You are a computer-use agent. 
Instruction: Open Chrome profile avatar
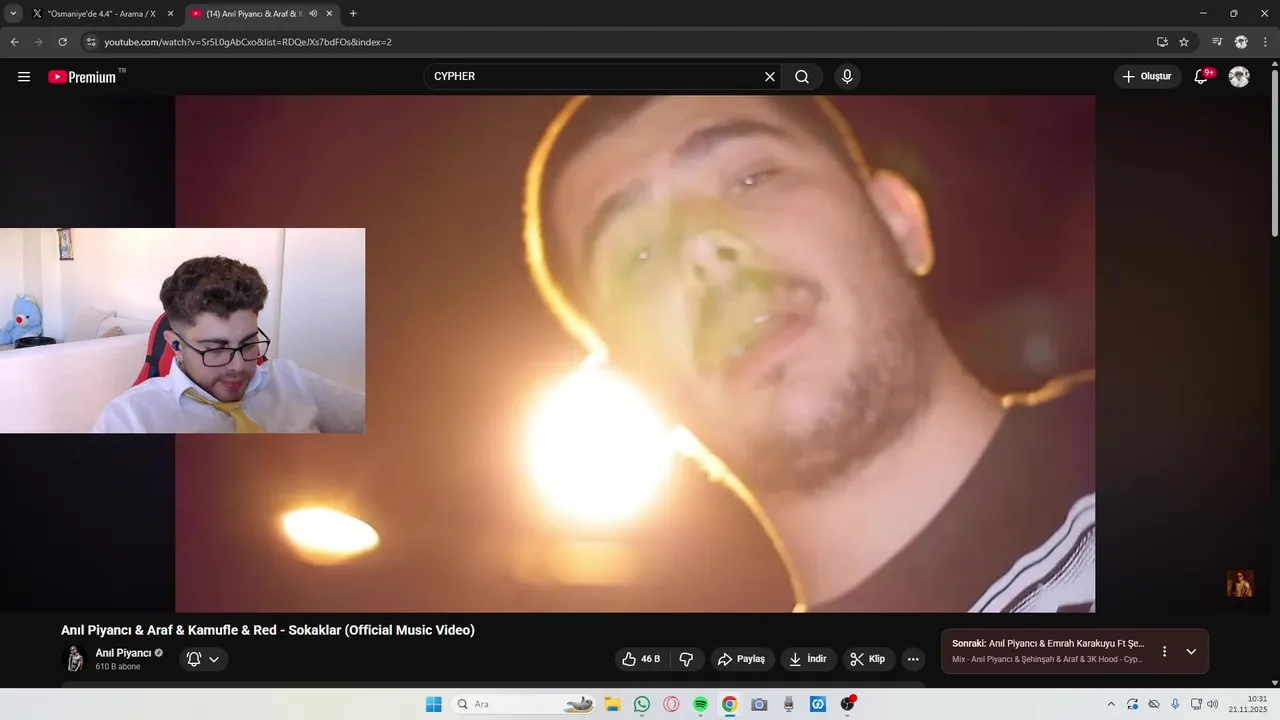click(1241, 42)
